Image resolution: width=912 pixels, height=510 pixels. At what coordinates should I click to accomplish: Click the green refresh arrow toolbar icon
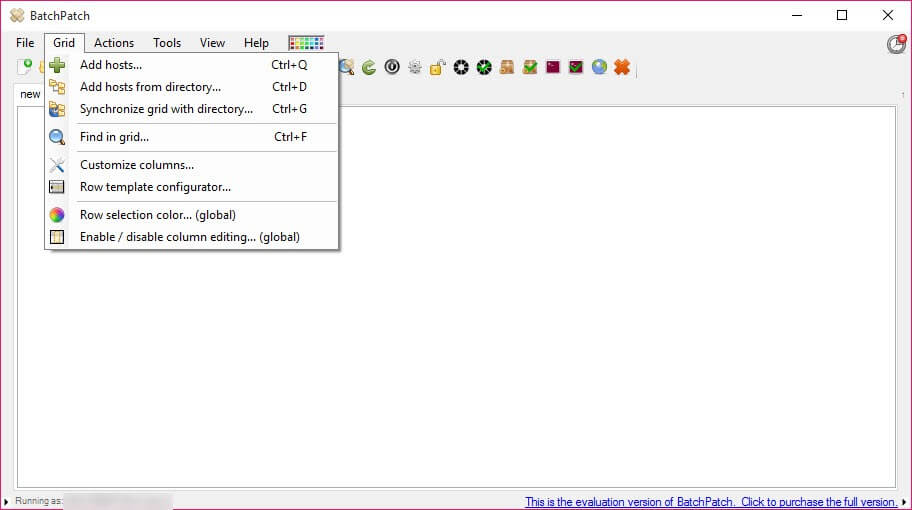click(x=369, y=67)
